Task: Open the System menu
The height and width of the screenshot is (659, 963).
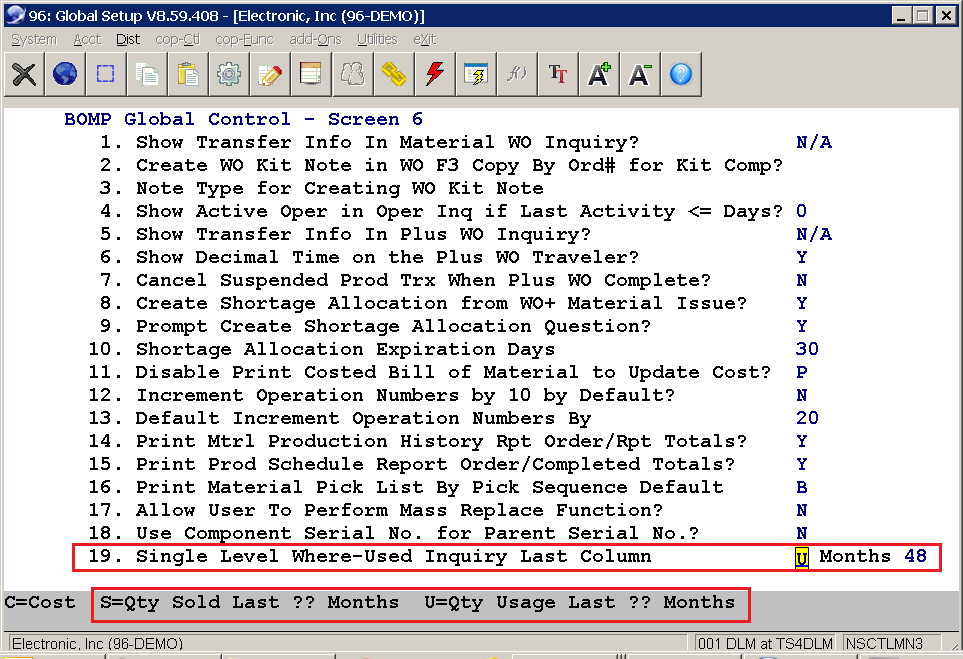Action: click(x=34, y=39)
